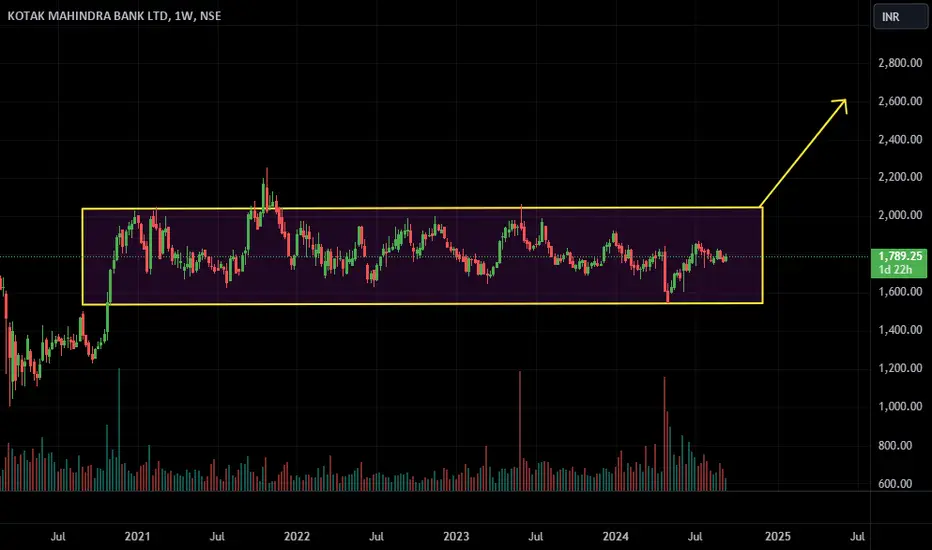Click the 1,000.00 price axis label
The width and height of the screenshot is (932, 550).
pos(900,406)
